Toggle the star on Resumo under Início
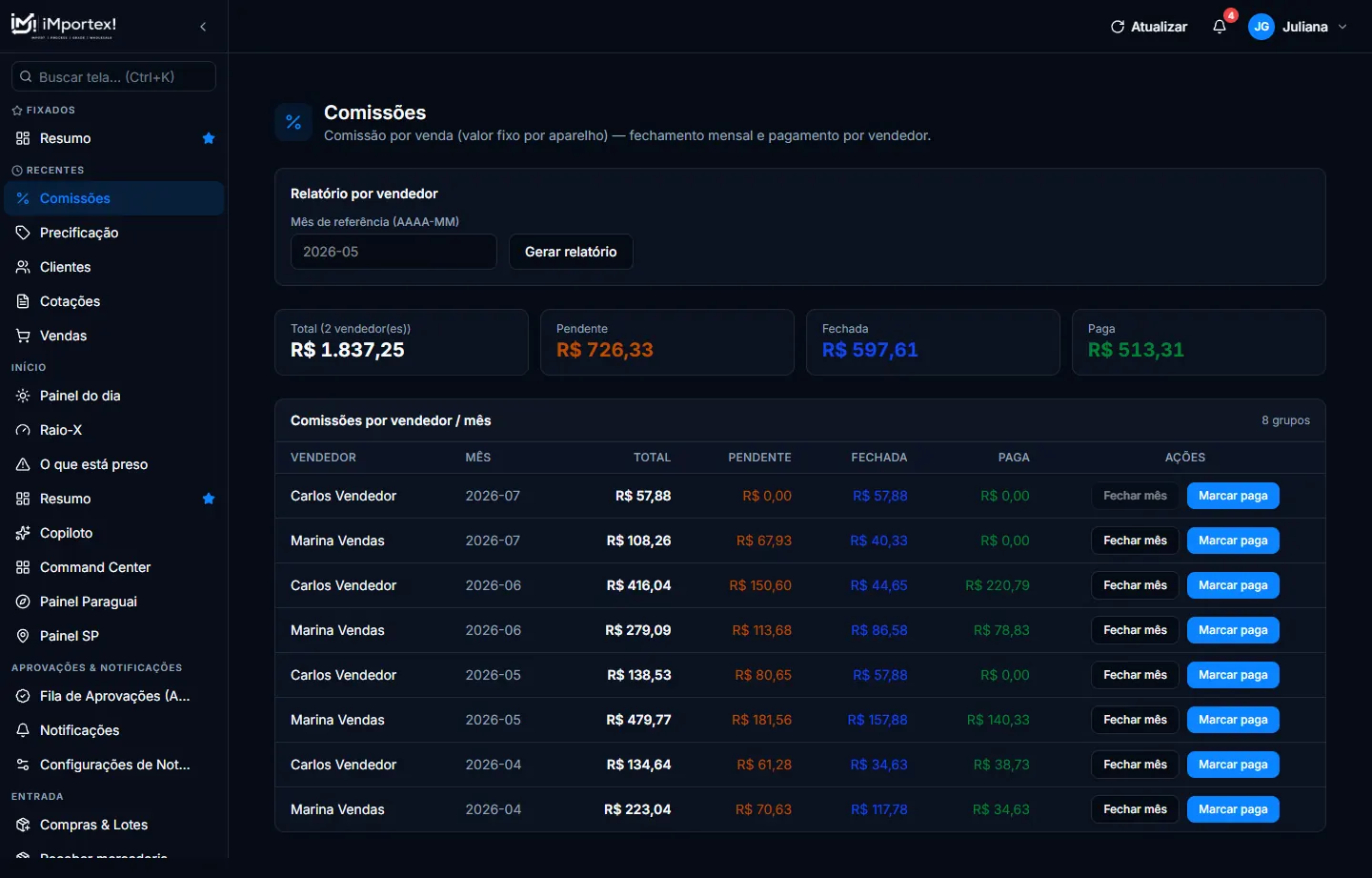Viewport: 1372px width, 878px height. (209, 499)
